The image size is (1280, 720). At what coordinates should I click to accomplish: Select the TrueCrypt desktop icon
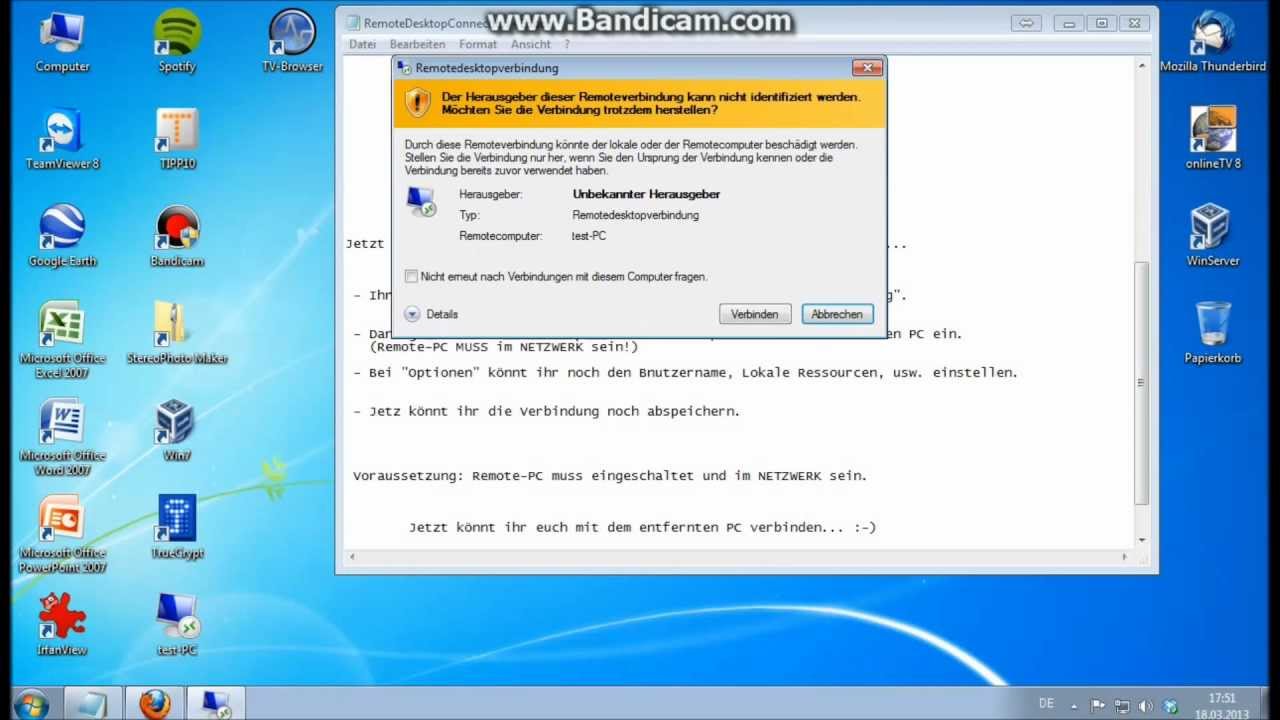point(177,527)
